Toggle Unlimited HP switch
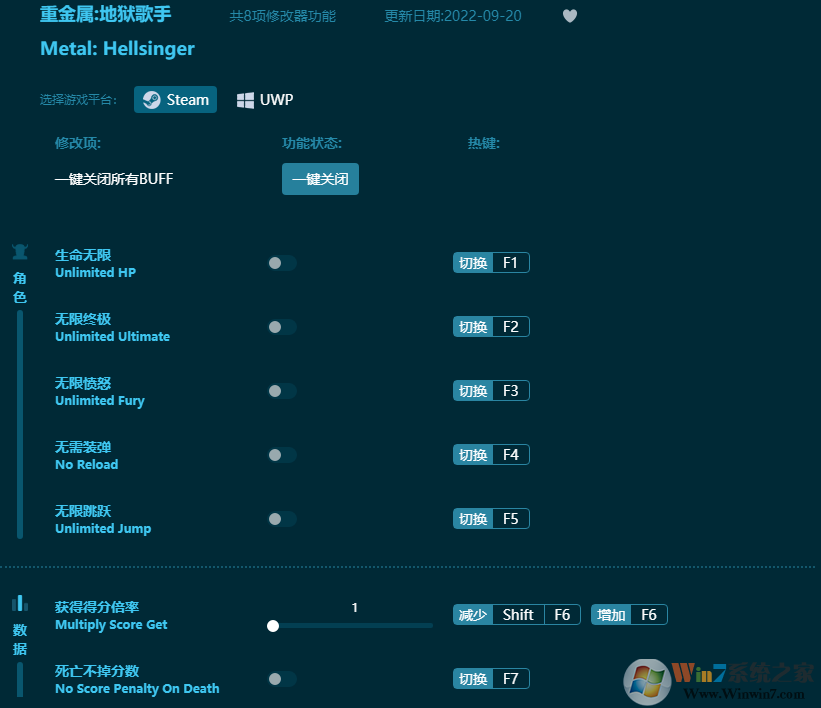 pos(282,263)
